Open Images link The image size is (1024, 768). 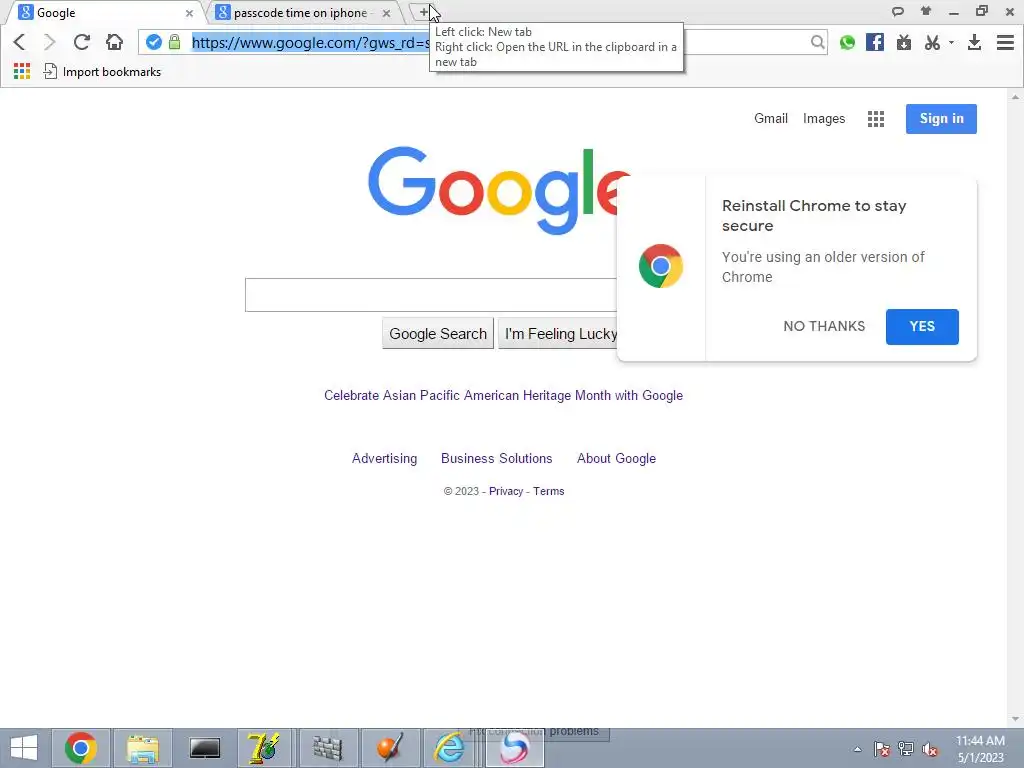(x=824, y=118)
